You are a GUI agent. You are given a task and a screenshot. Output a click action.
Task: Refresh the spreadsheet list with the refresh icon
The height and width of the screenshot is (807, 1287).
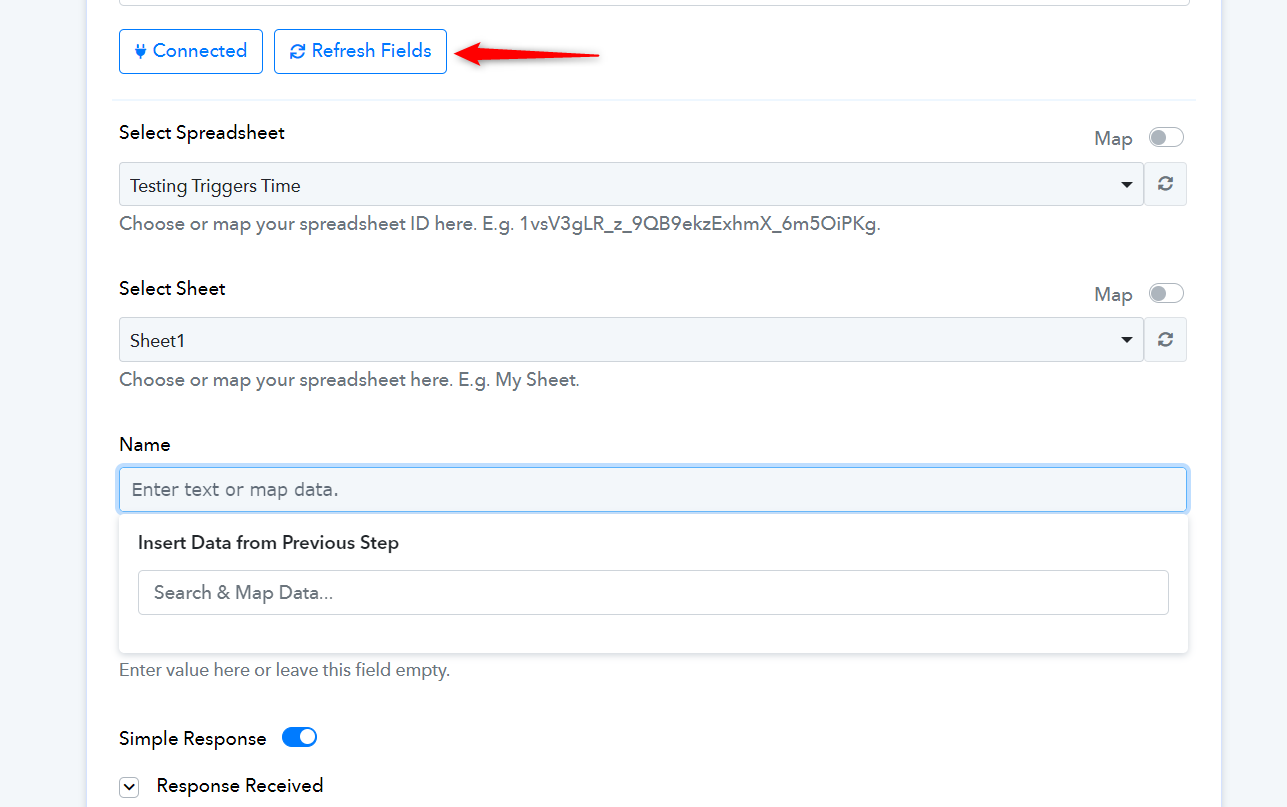click(1165, 185)
